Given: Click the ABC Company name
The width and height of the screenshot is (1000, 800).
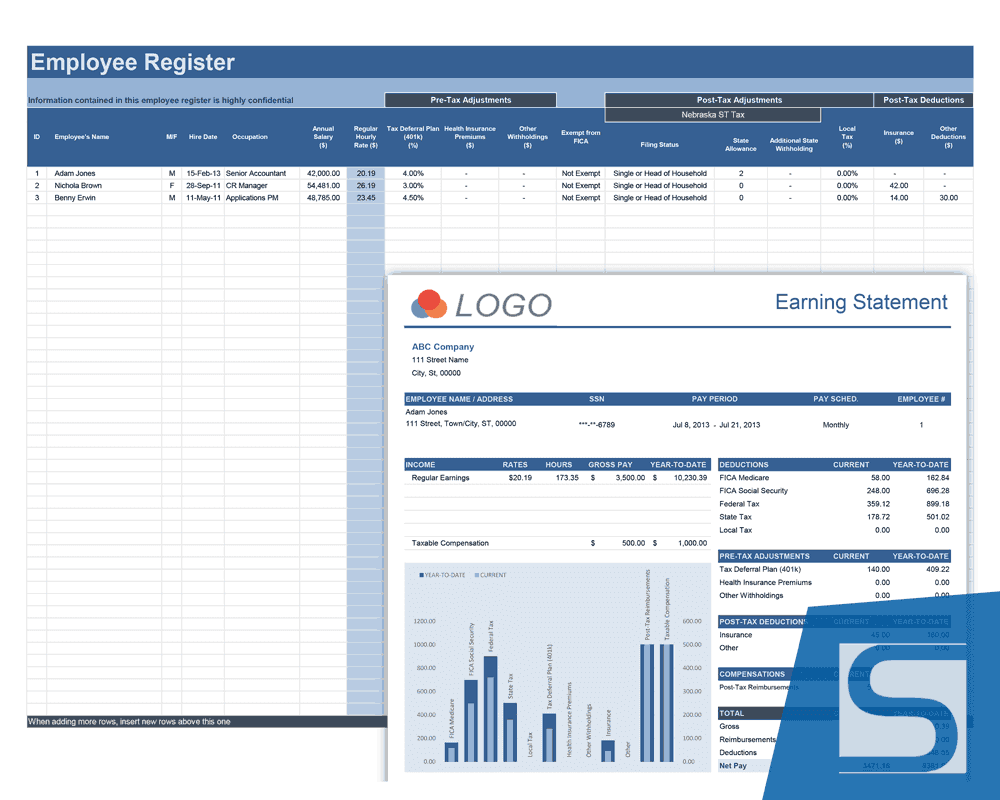Looking at the screenshot, I should coord(443,346).
